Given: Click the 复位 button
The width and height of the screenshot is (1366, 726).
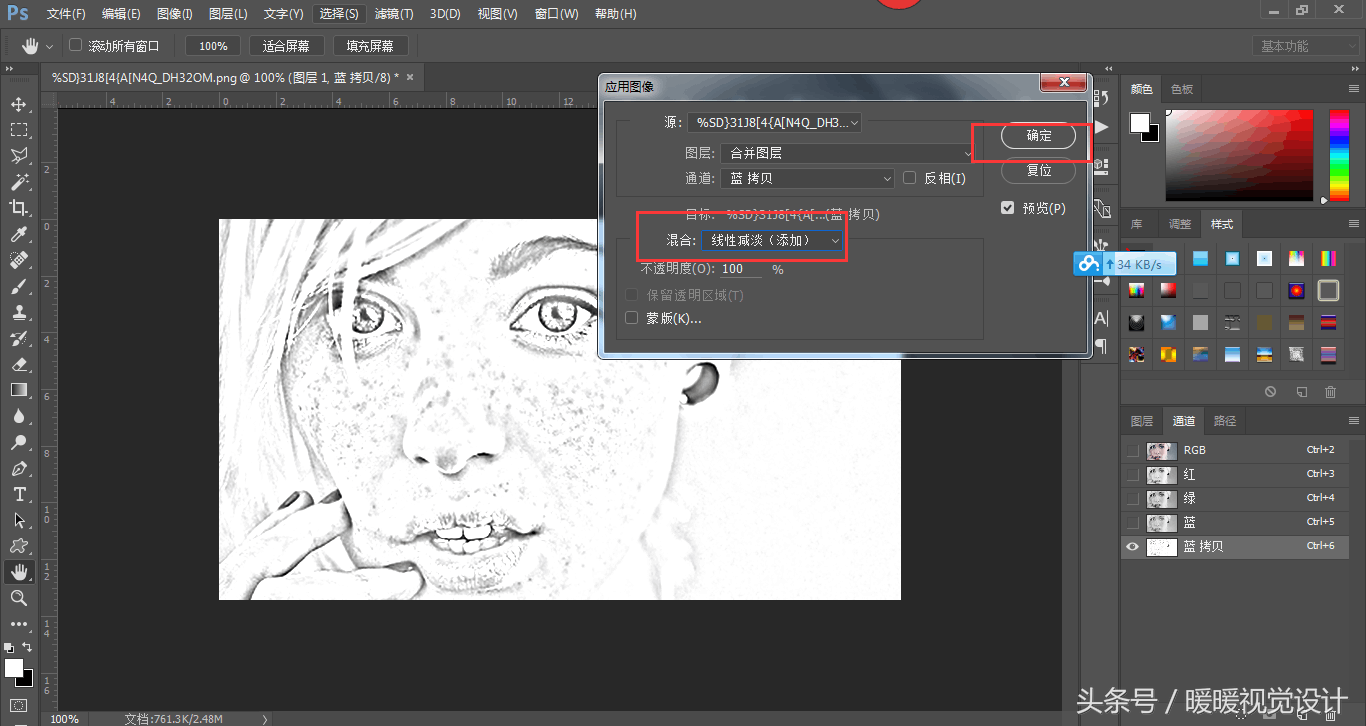Looking at the screenshot, I should 1039,170.
